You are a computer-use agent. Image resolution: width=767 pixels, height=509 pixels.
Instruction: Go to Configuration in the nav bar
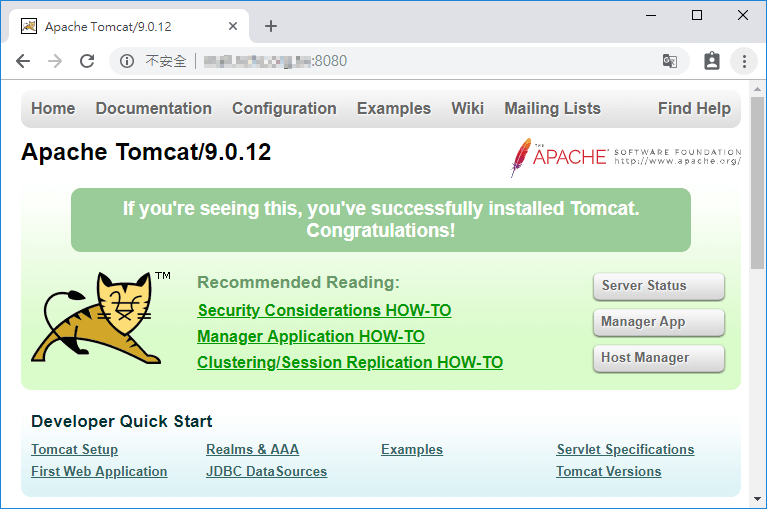(x=284, y=108)
